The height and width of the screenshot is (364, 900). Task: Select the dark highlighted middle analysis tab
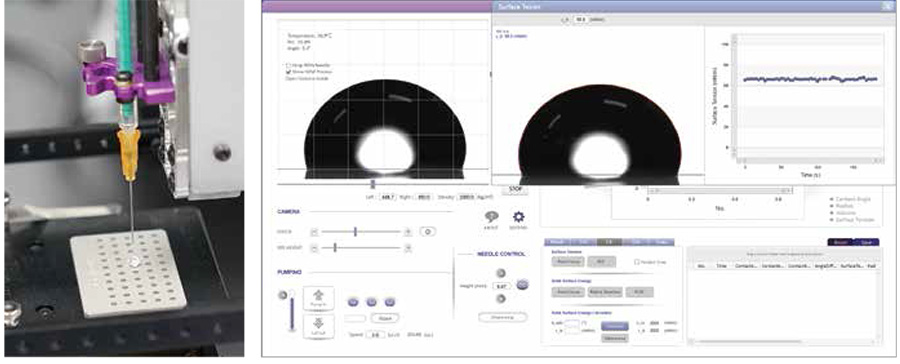click(610, 242)
